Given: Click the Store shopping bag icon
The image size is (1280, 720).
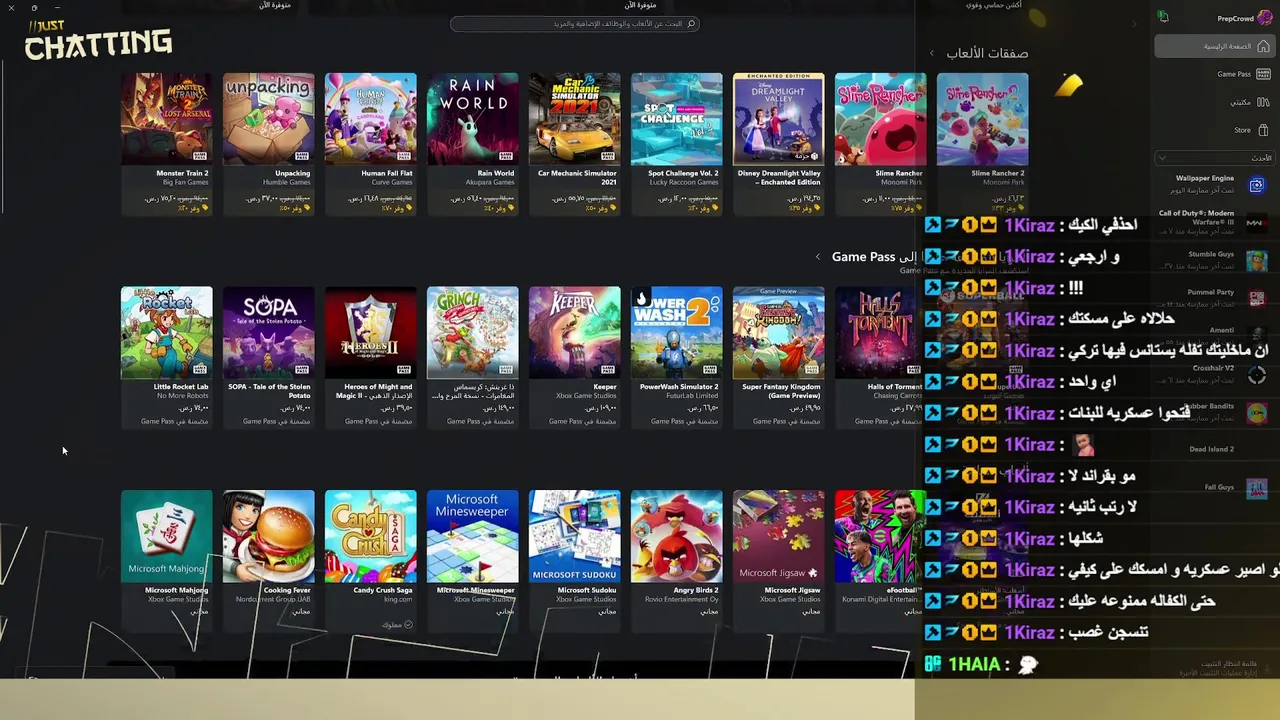Looking at the screenshot, I should pos(1264,130).
